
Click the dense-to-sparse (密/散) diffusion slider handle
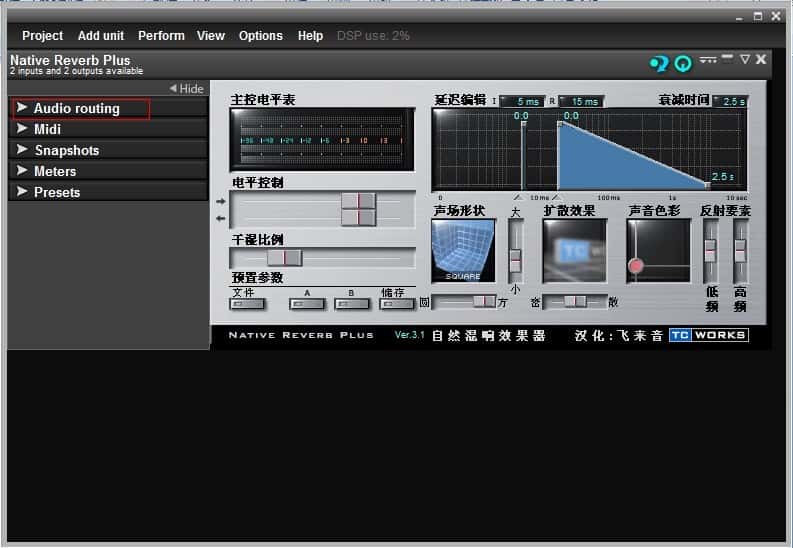pyautogui.click(x=575, y=301)
